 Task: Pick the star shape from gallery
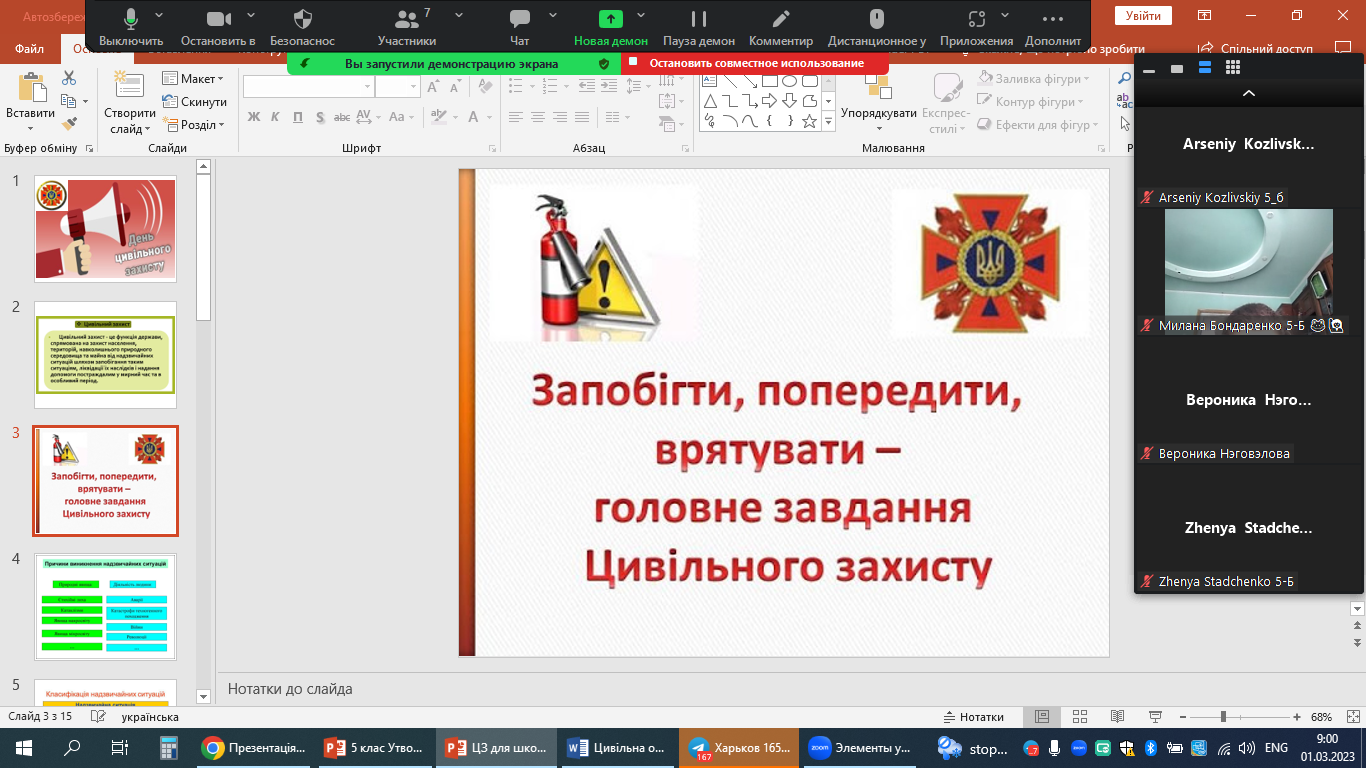tap(809, 121)
